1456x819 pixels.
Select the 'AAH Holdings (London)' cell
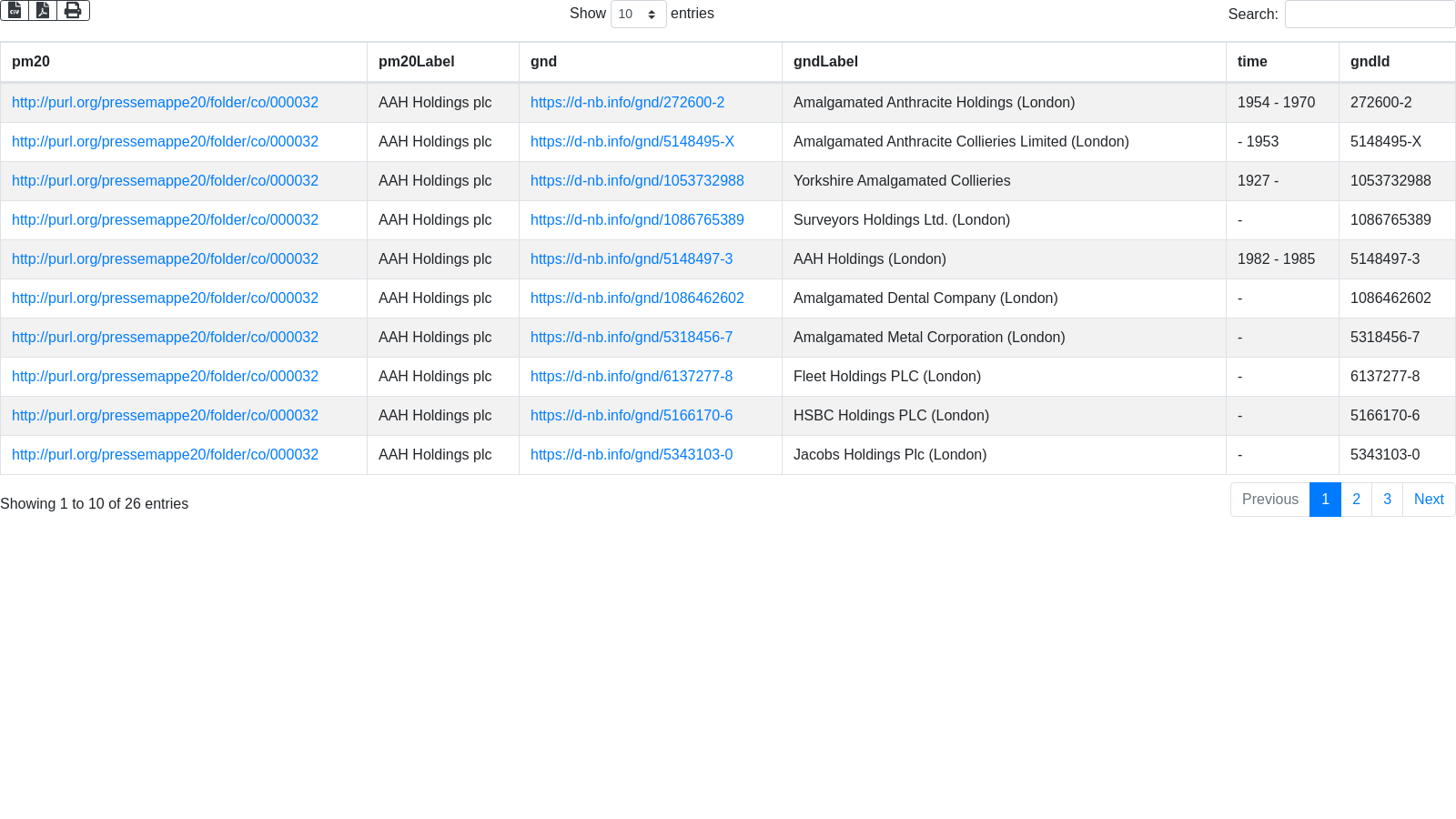tap(1004, 259)
